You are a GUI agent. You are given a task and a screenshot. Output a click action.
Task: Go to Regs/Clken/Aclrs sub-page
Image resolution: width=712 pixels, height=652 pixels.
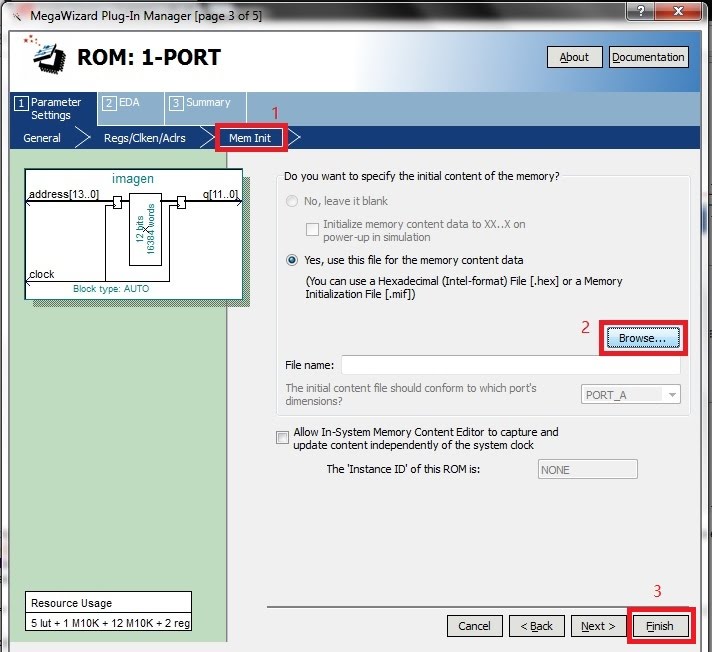(145, 138)
